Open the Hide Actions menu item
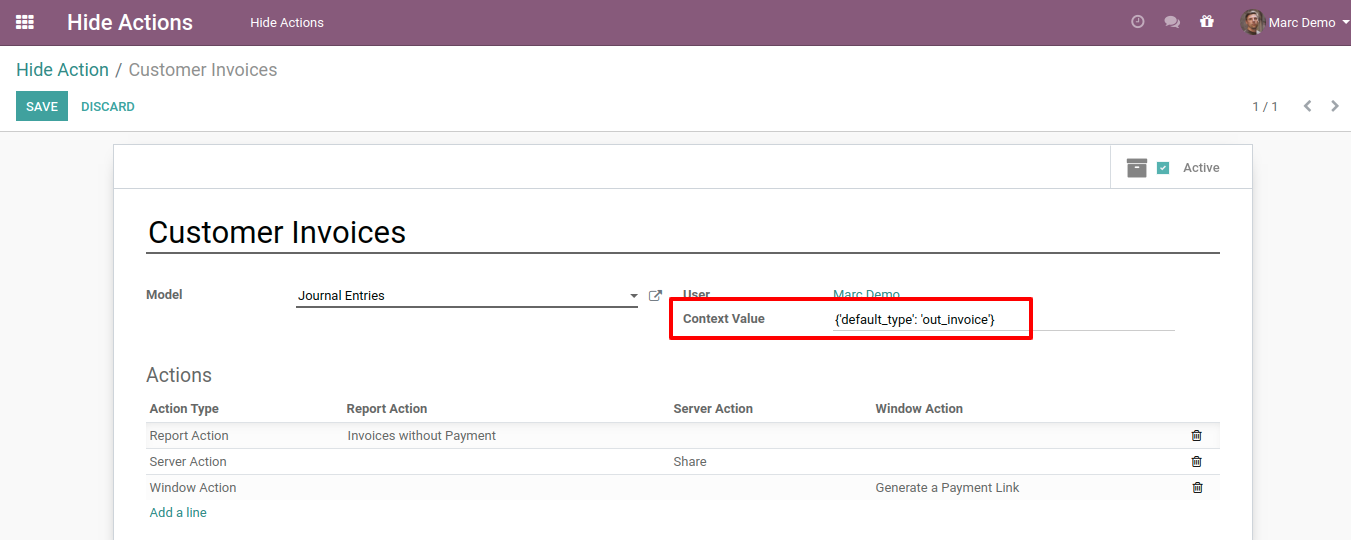This screenshot has height=540, width=1351. pos(287,22)
